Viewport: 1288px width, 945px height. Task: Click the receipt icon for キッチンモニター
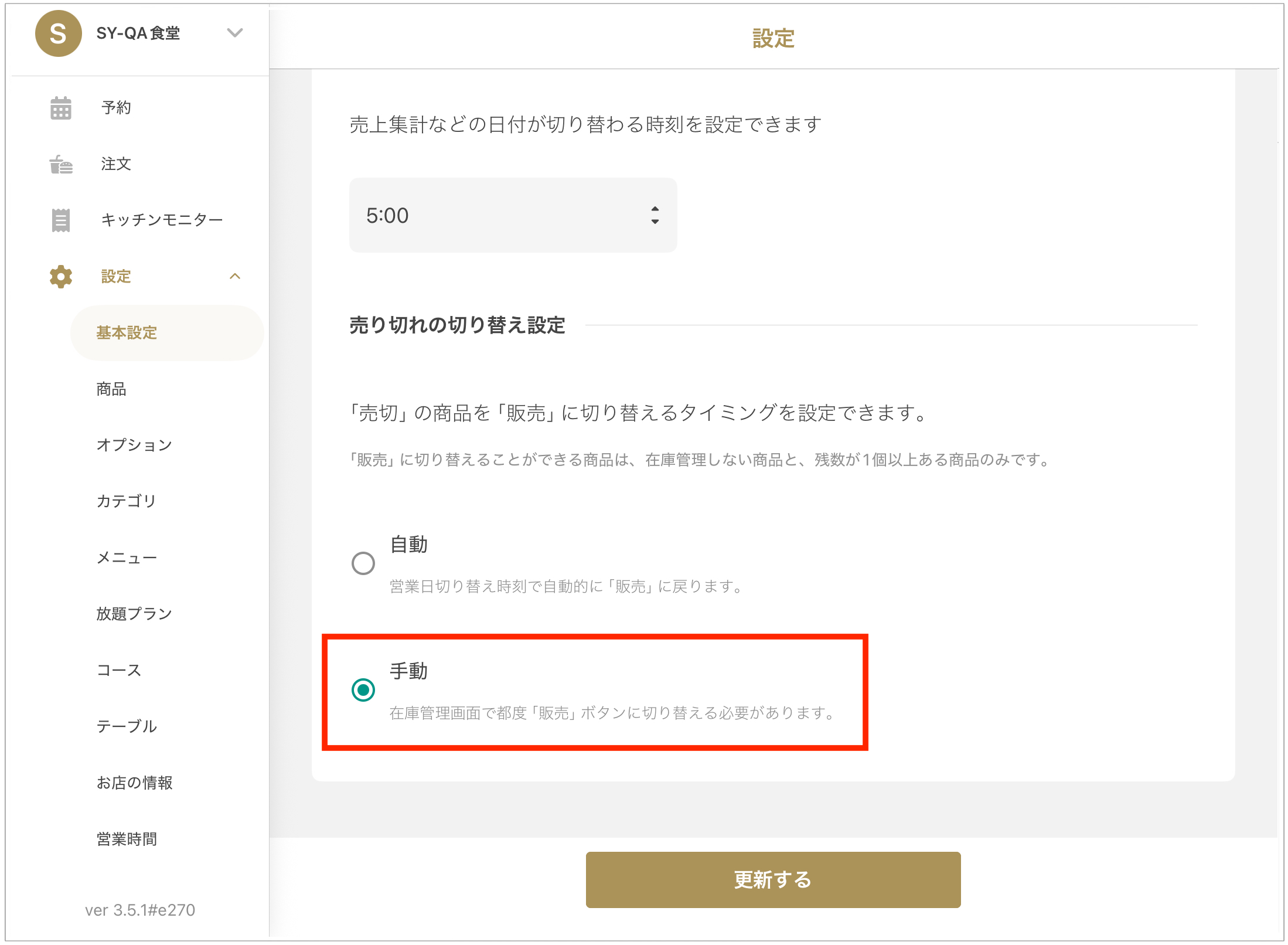pos(61,220)
